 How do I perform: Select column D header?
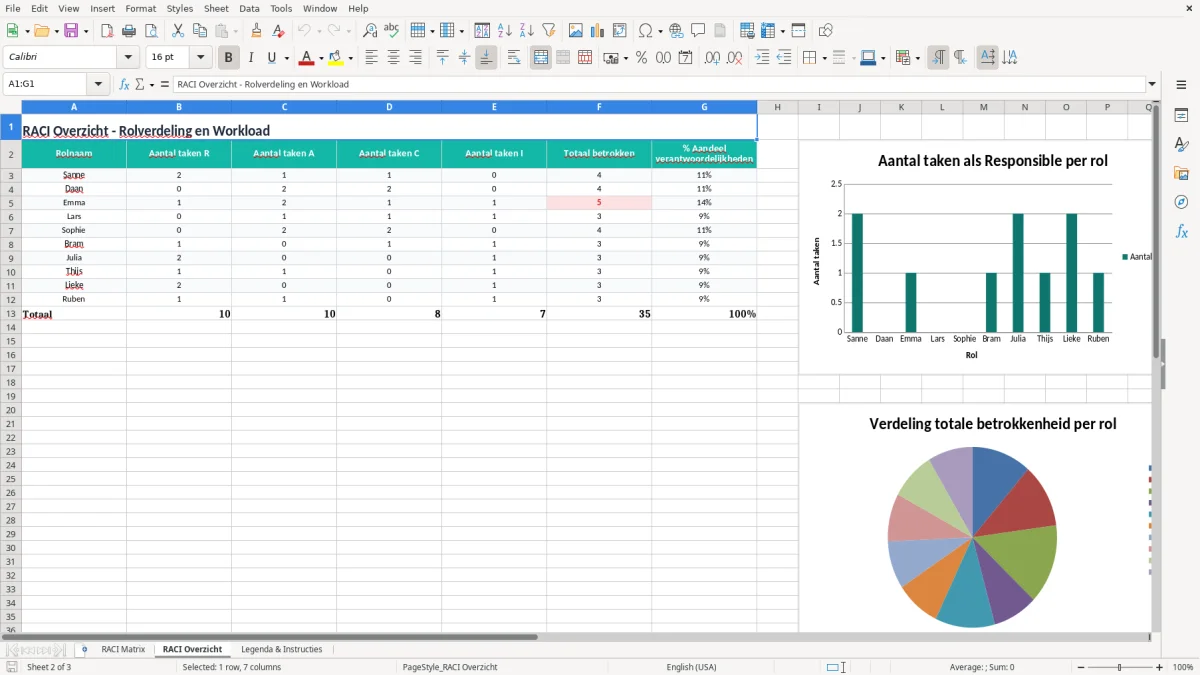389,107
